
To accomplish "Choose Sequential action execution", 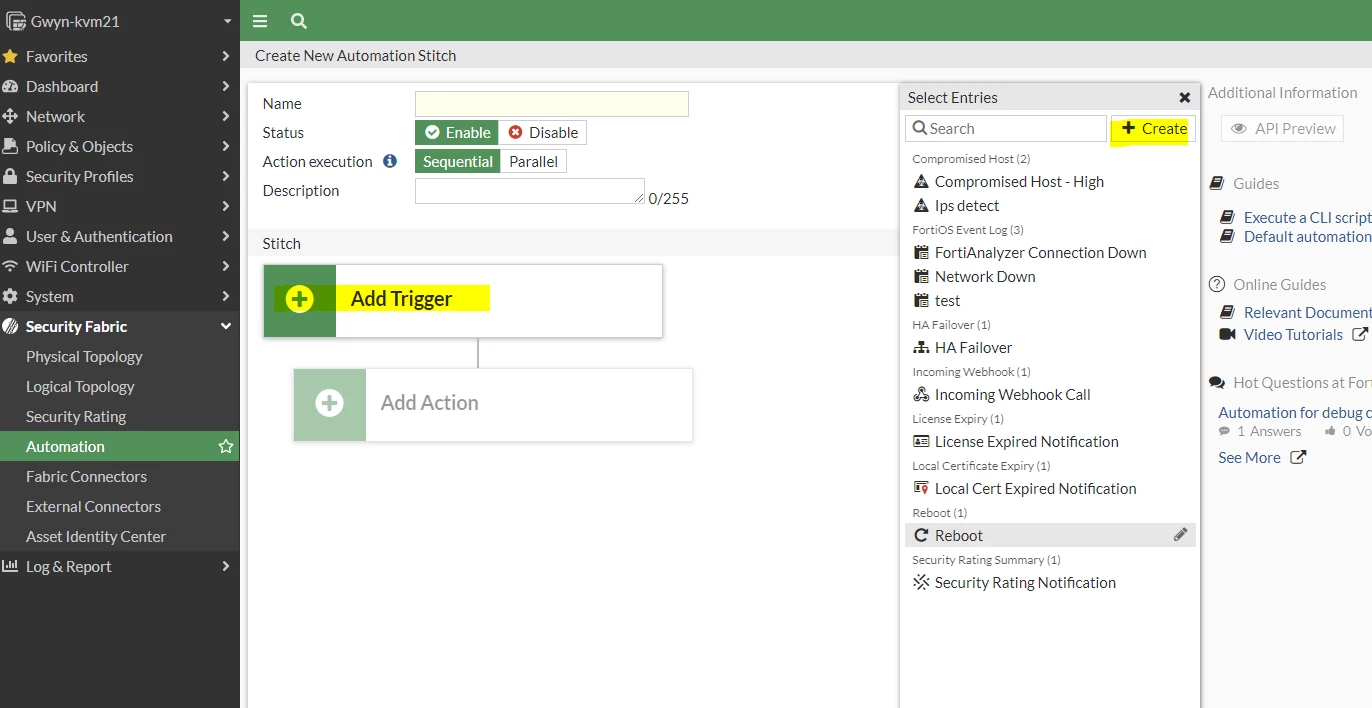I will [458, 162].
